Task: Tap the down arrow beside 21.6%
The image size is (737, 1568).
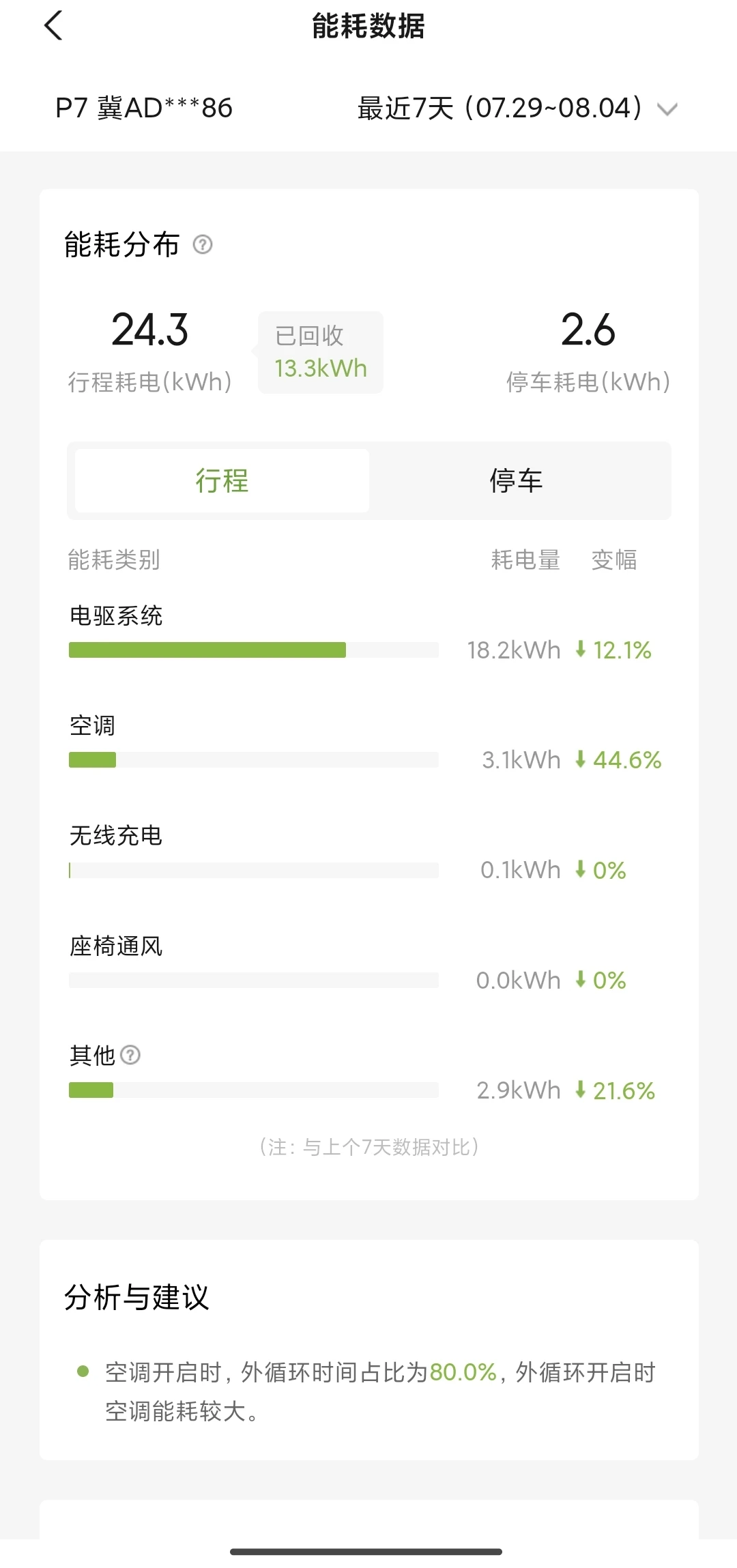Action: click(581, 1089)
